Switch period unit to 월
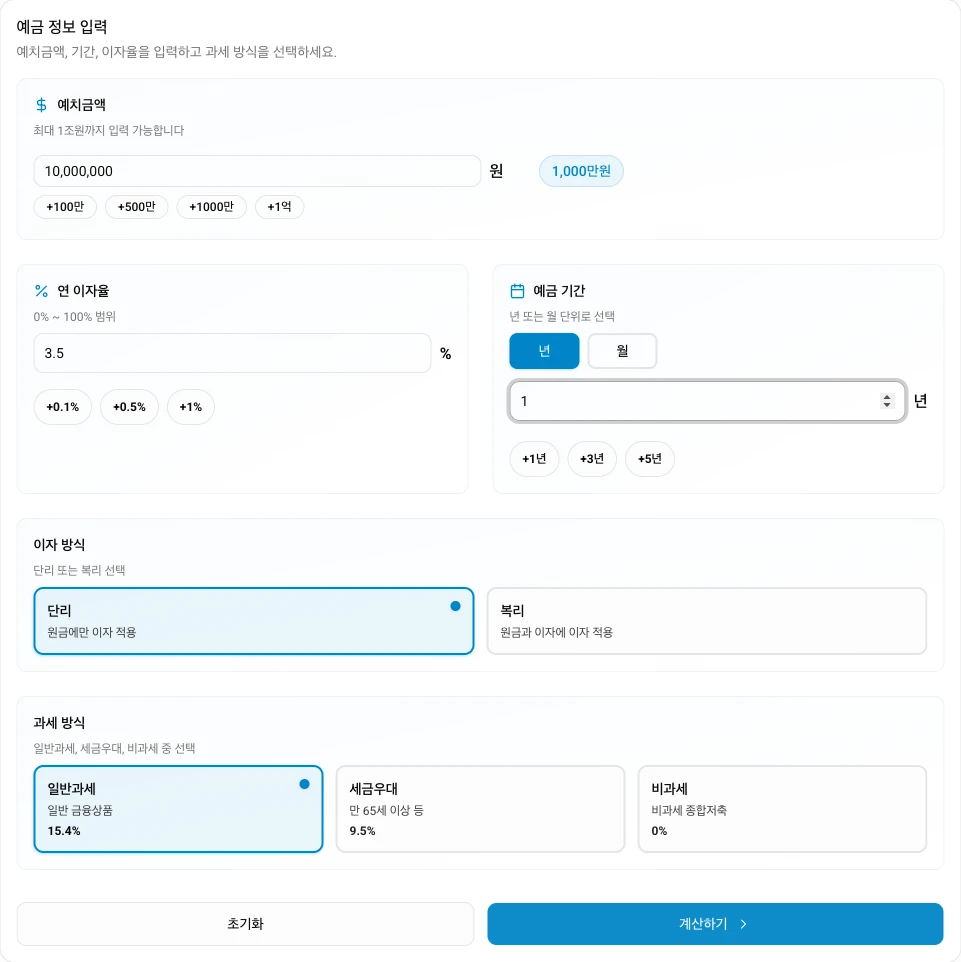Screen dimensions: 961x962 622,351
